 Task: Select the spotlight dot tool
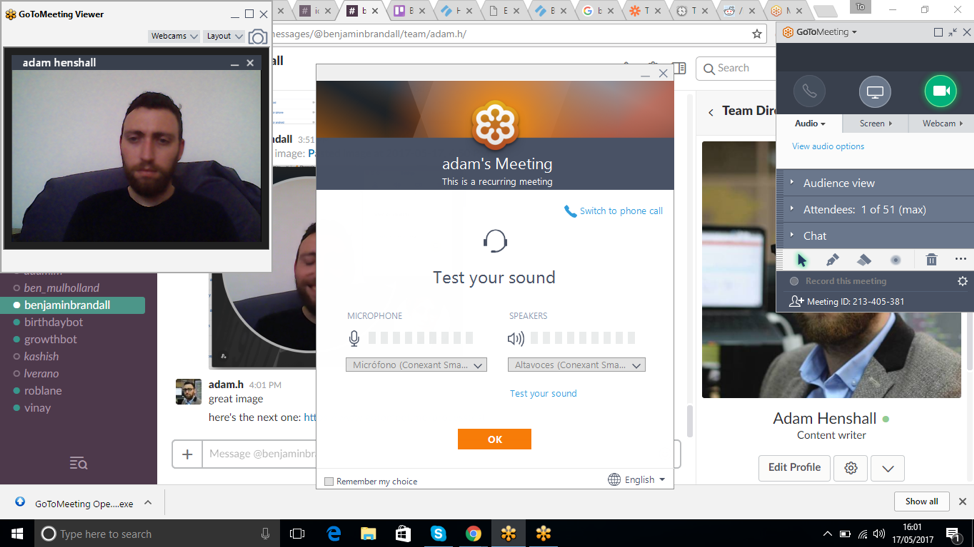(x=895, y=260)
